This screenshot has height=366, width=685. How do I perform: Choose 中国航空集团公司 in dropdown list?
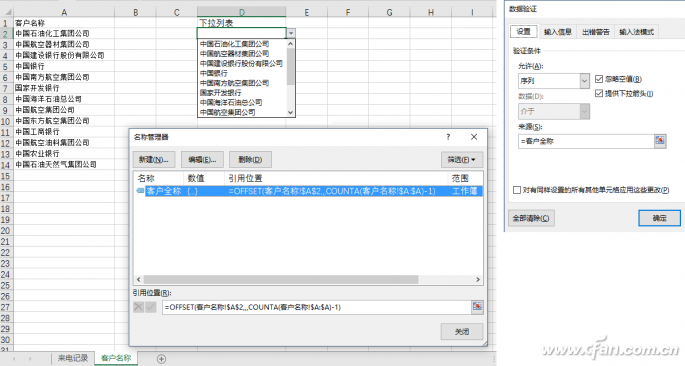[x=242, y=112]
